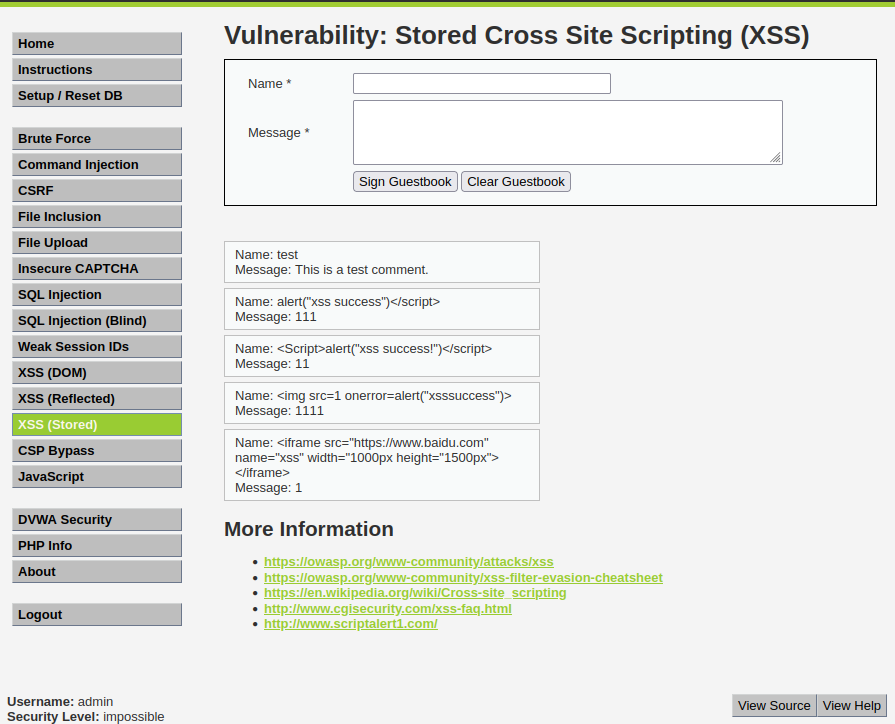Click the View Help button
This screenshot has width=895, height=724.
[852, 706]
